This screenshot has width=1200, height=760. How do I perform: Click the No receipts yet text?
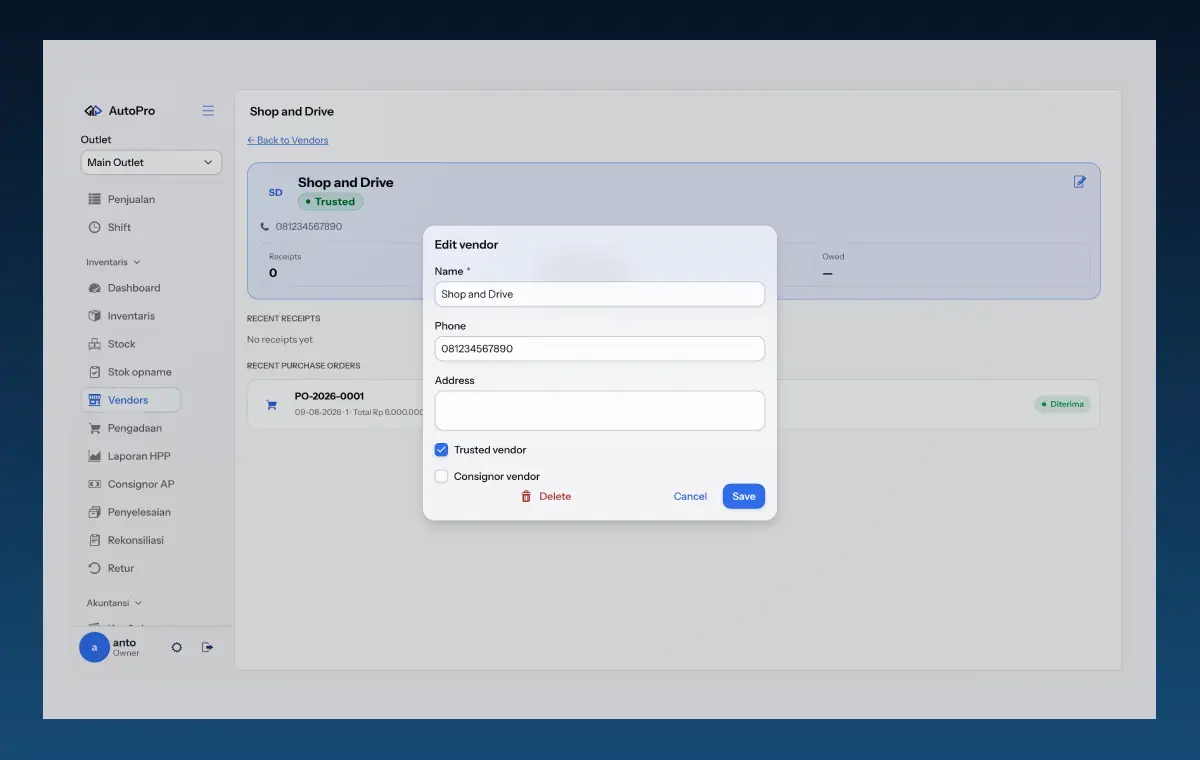coord(280,340)
